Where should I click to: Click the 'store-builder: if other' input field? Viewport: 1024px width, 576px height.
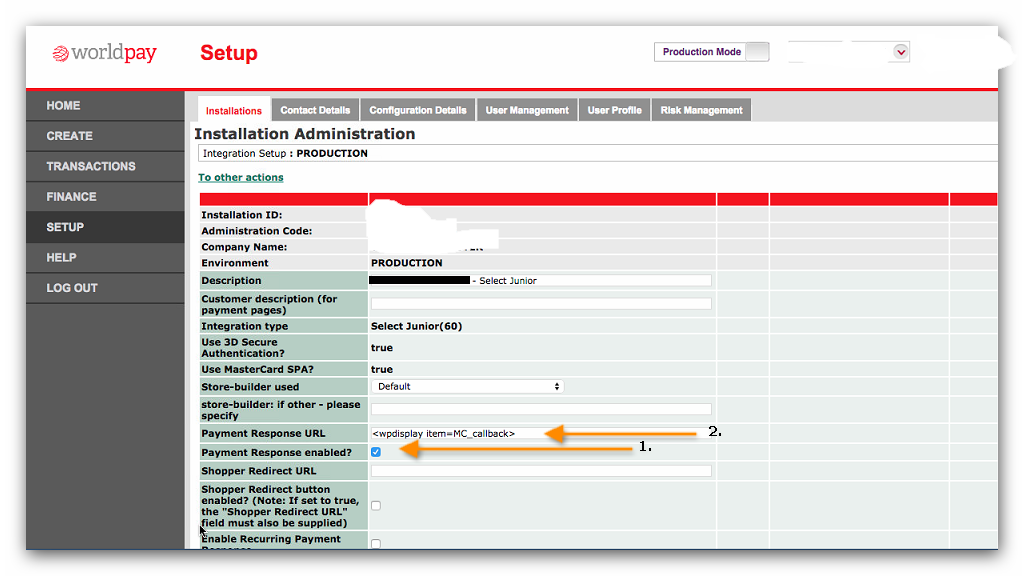[x=541, y=409]
